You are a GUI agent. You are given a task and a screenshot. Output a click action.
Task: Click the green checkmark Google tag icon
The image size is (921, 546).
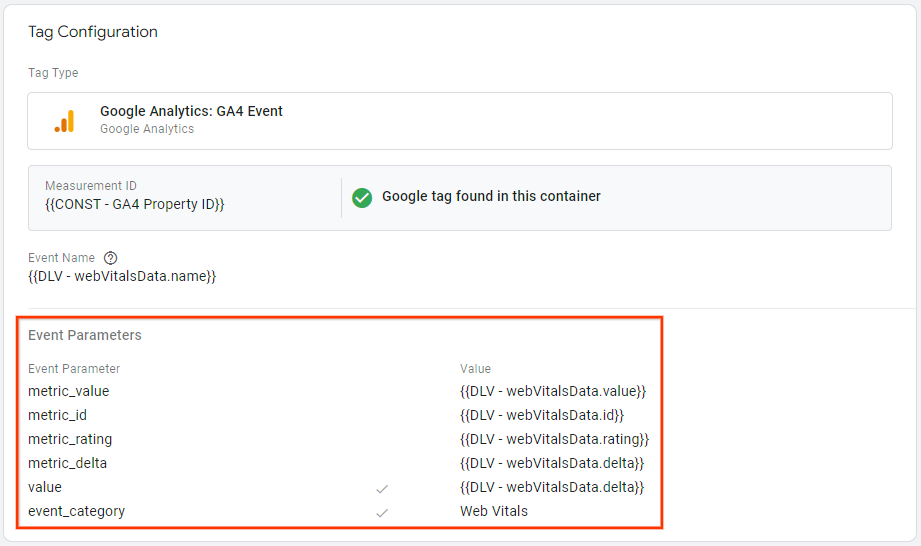point(362,198)
